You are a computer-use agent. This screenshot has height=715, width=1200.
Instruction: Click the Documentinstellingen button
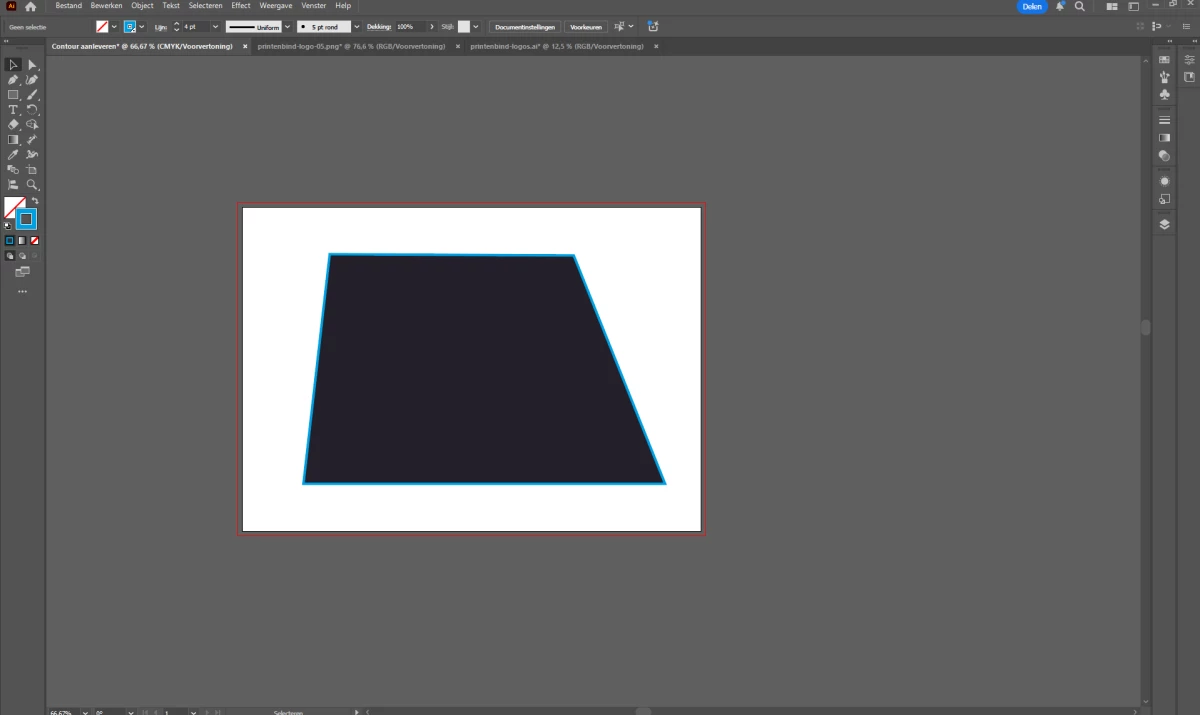[524, 27]
